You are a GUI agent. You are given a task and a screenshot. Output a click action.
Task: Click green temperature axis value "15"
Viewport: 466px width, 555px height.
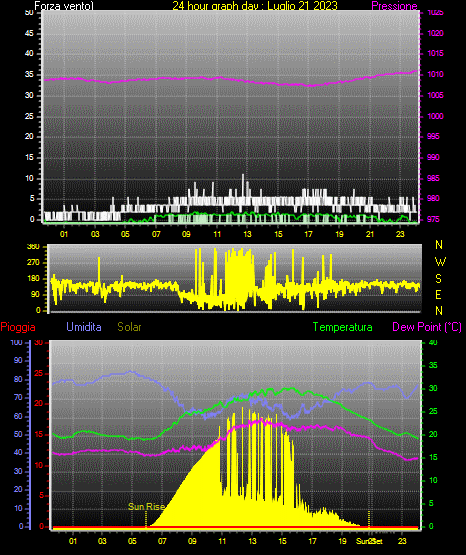tap(433, 457)
